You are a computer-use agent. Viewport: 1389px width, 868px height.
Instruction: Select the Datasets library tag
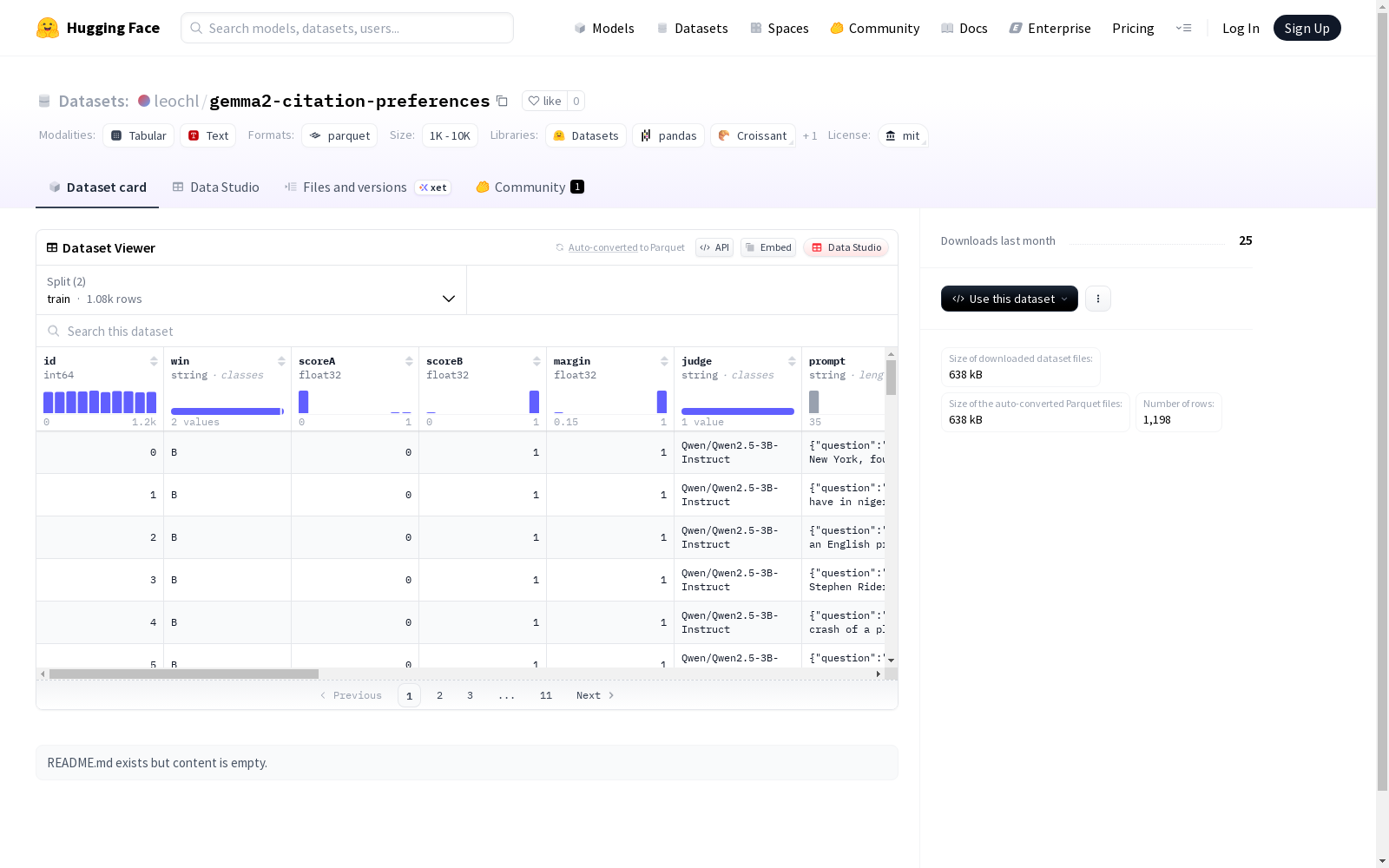click(586, 135)
